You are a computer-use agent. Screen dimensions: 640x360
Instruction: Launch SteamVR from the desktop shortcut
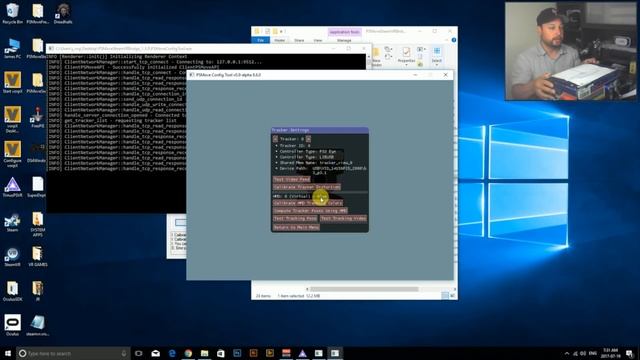tap(12, 257)
